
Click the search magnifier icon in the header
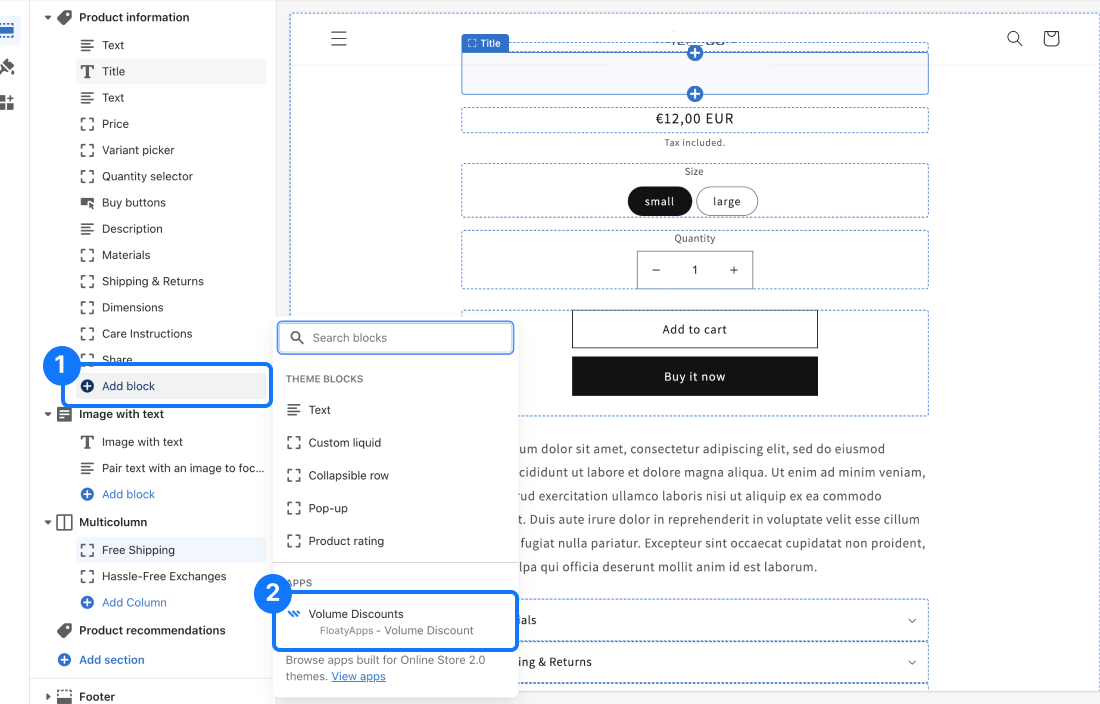[x=1014, y=39]
